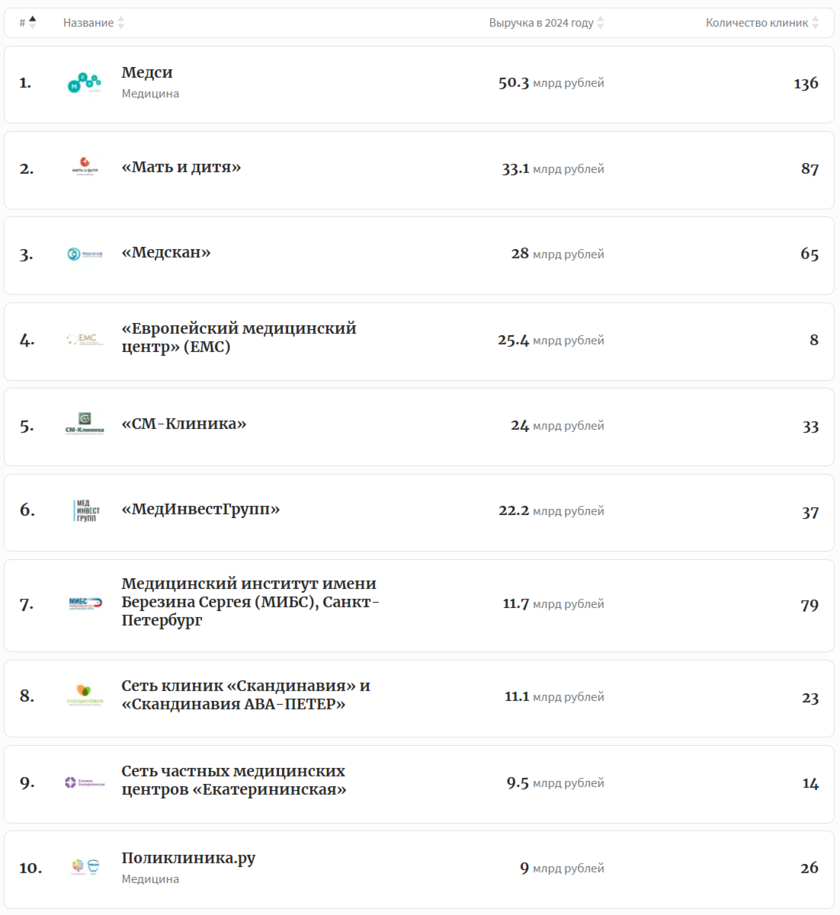
Task: Click the «МедИнвестГрупп» logo
Action: tap(85, 510)
